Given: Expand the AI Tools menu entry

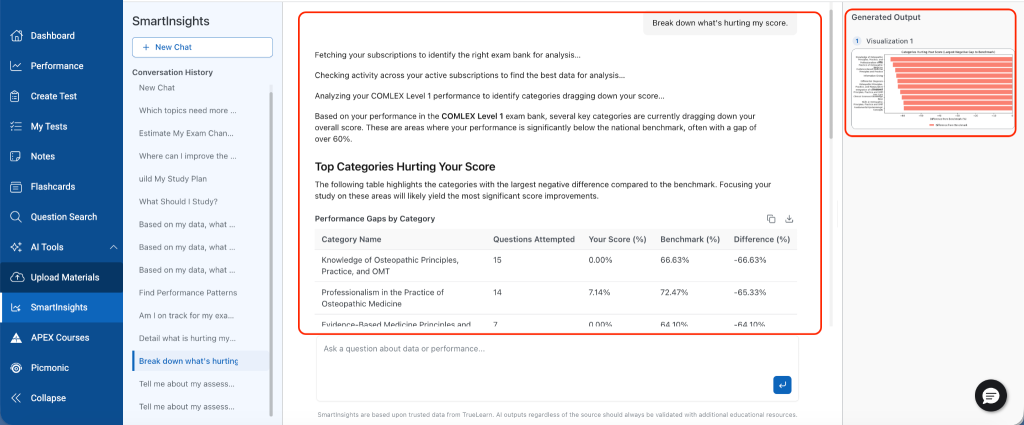Looking at the screenshot, I should tap(61, 247).
